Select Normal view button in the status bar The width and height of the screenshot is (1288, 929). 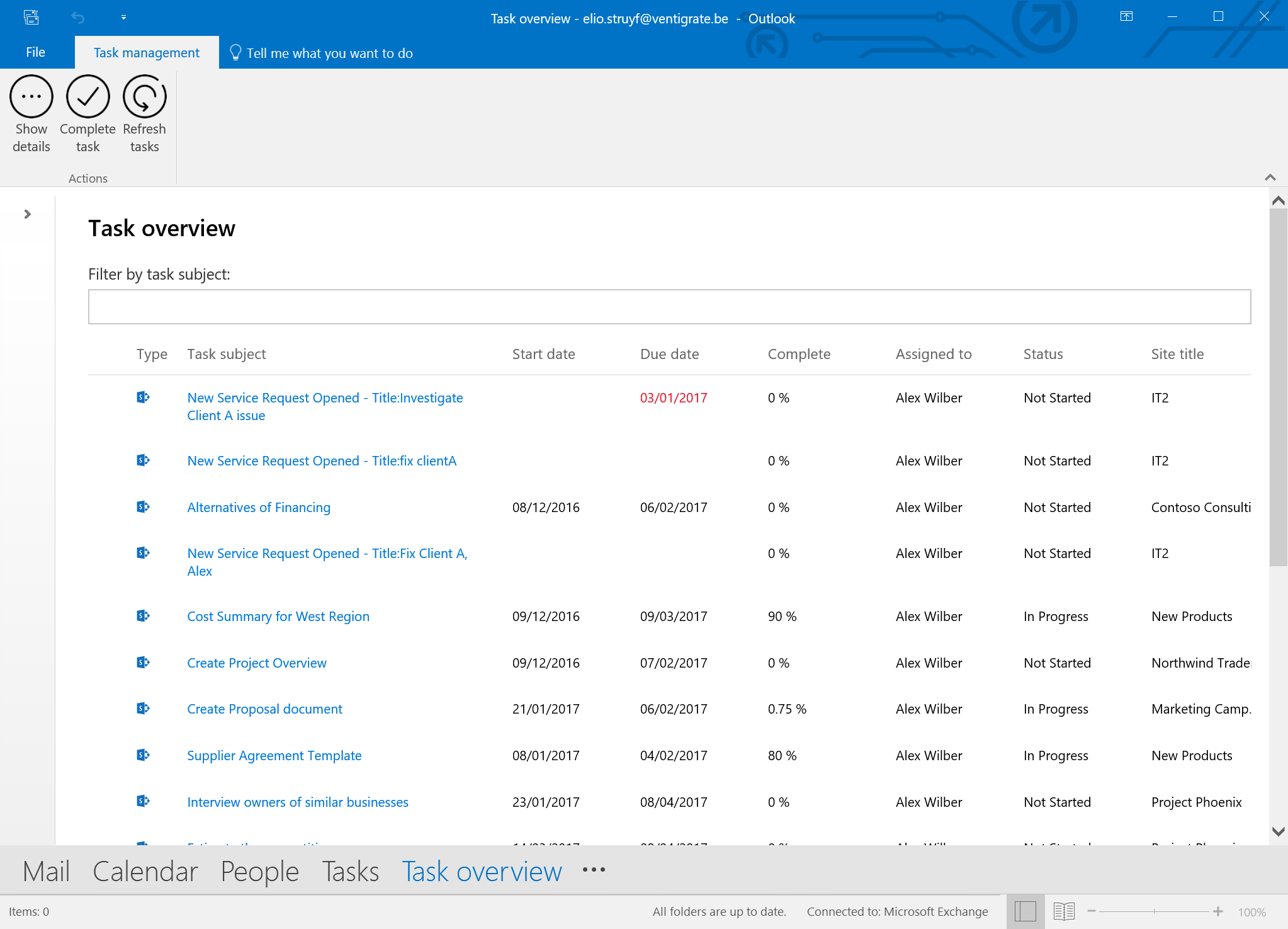1025,911
